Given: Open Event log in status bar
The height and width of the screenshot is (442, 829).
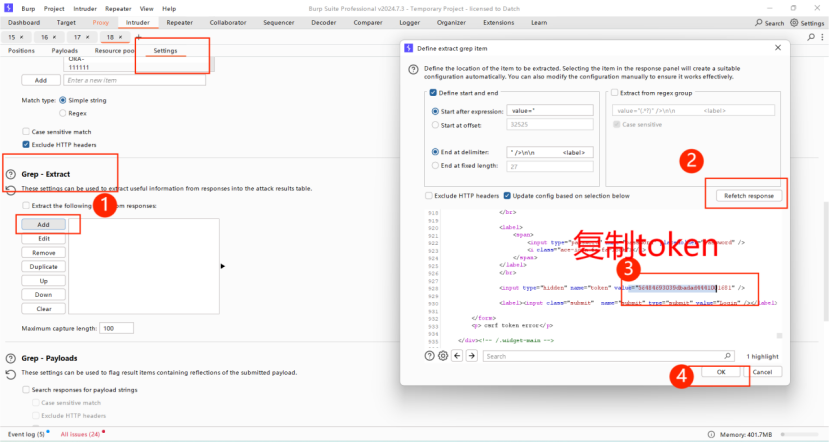Looking at the screenshot, I should click(x=26, y=434).
